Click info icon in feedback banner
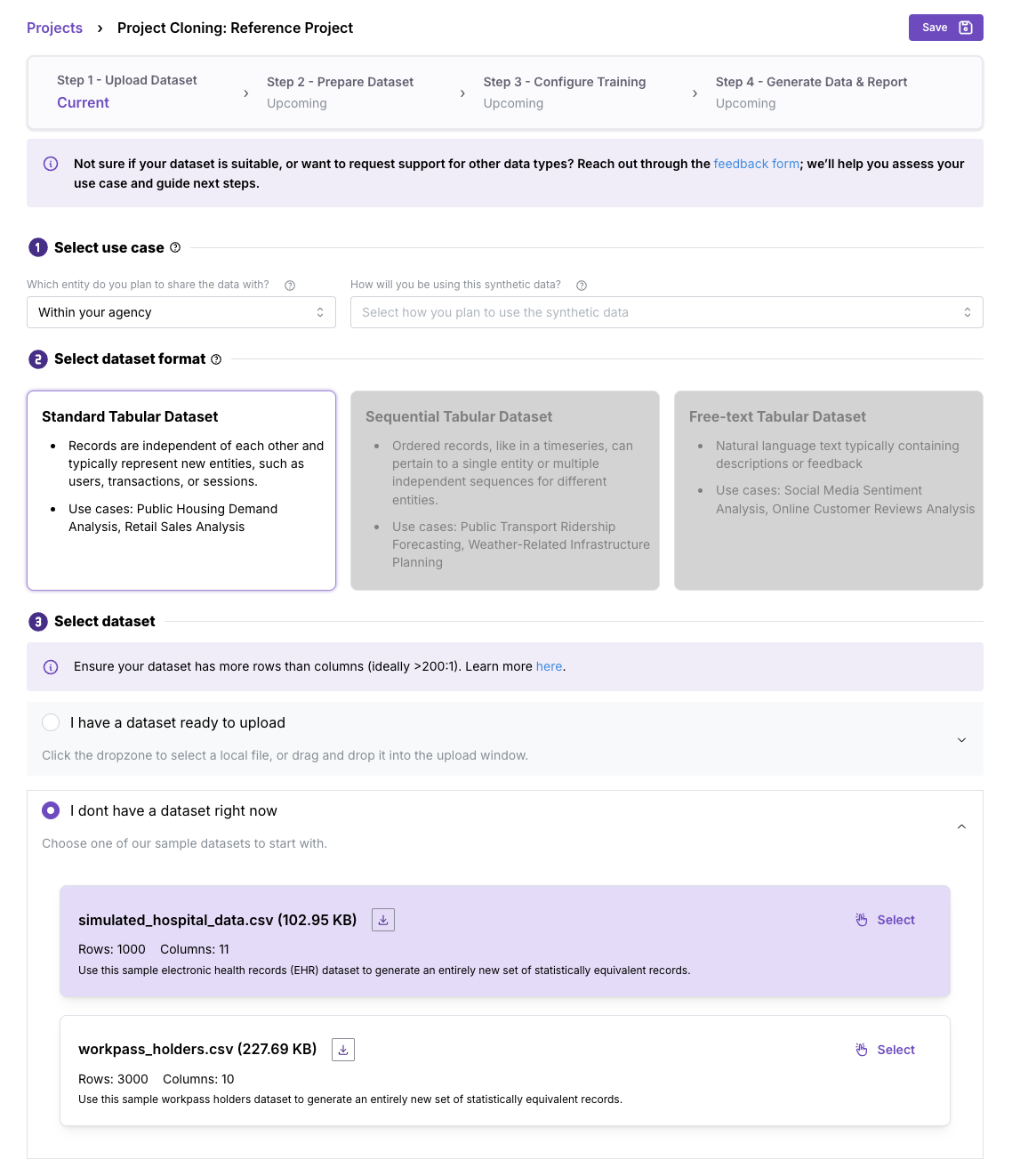1012x1176 pixels. click(x=51, y=164)
